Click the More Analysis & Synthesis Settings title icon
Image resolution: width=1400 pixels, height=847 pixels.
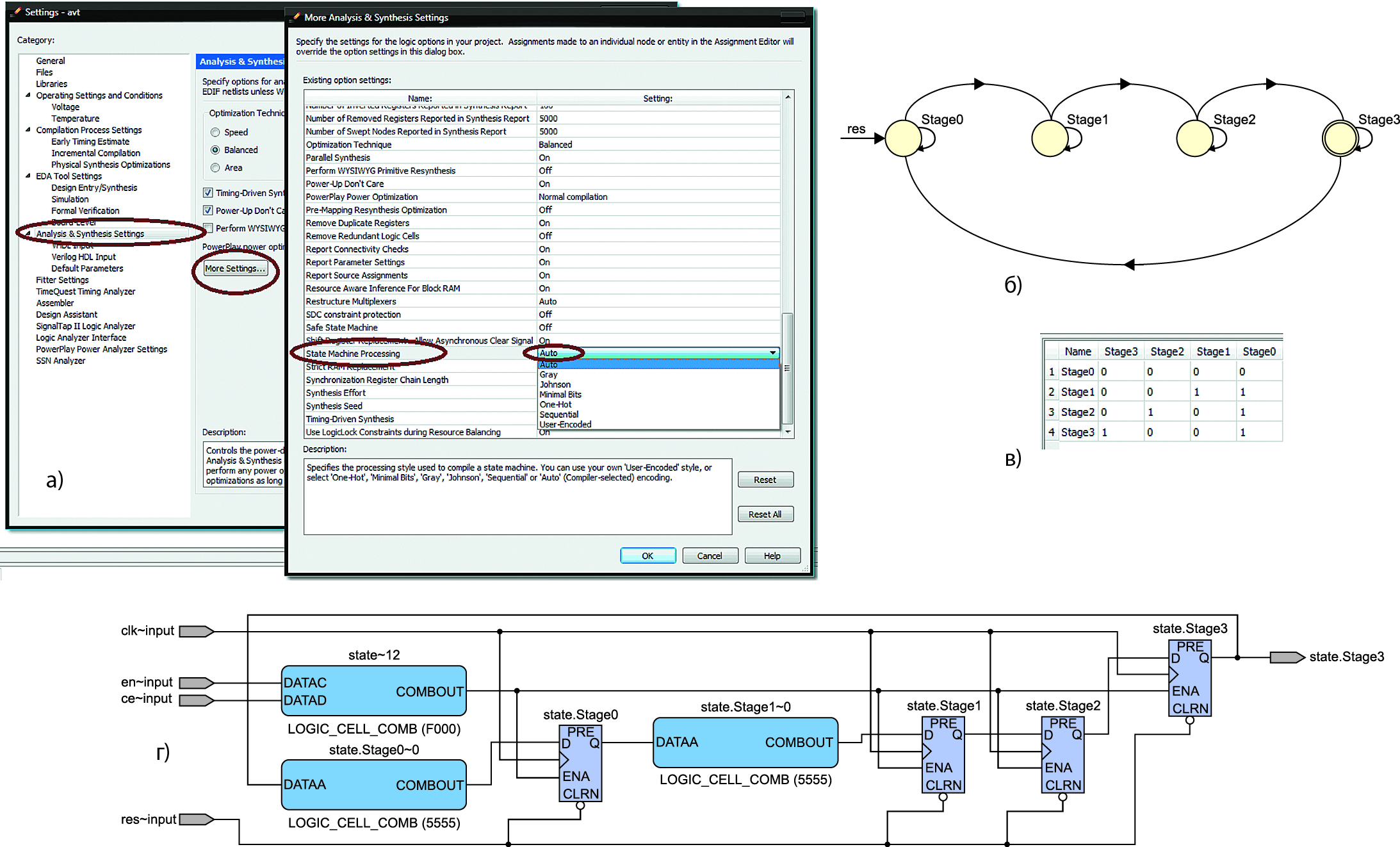tap(296, 17)
